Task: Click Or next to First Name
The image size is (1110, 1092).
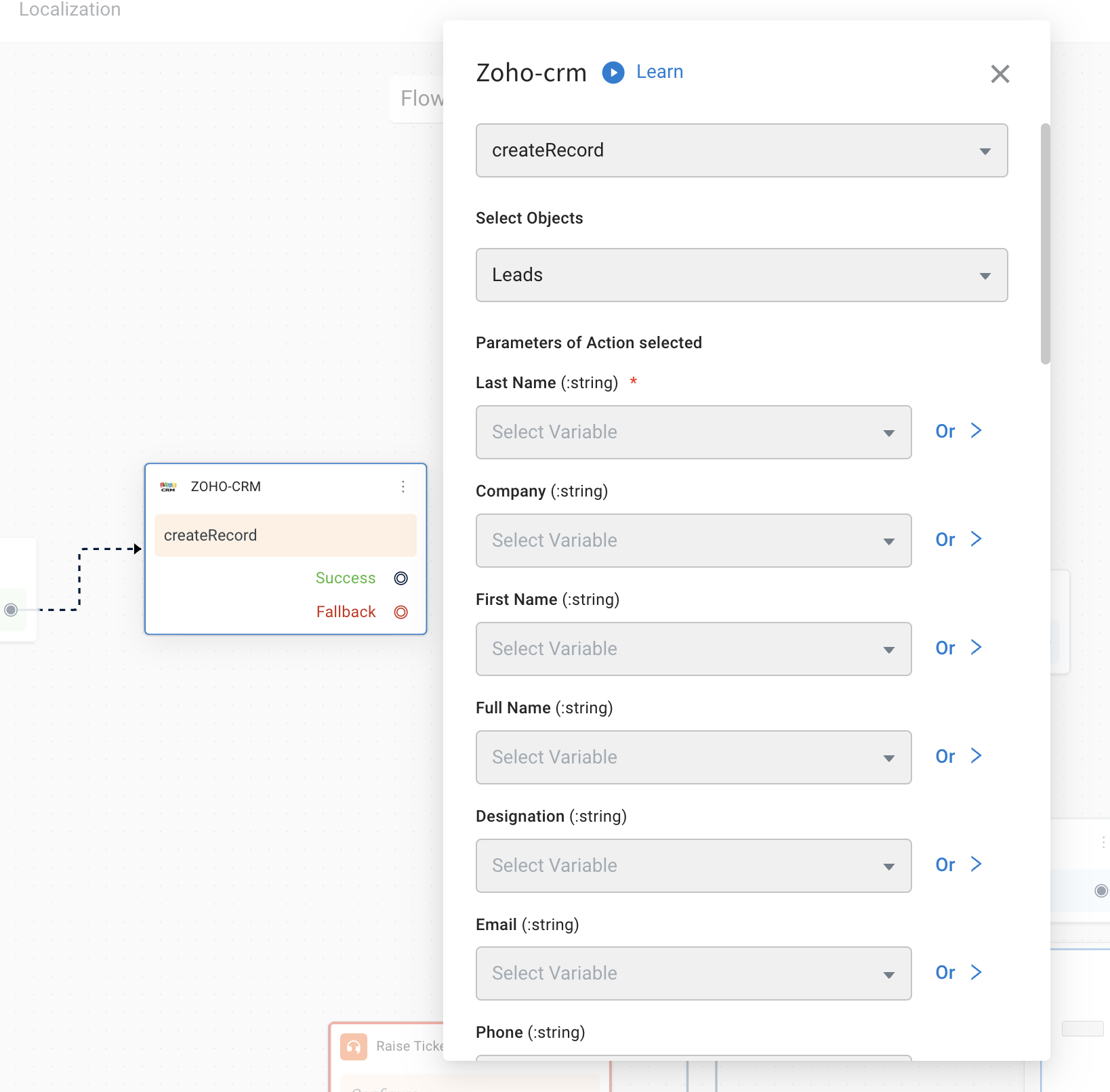Action: pyautogui.click(x=945, y=648)
